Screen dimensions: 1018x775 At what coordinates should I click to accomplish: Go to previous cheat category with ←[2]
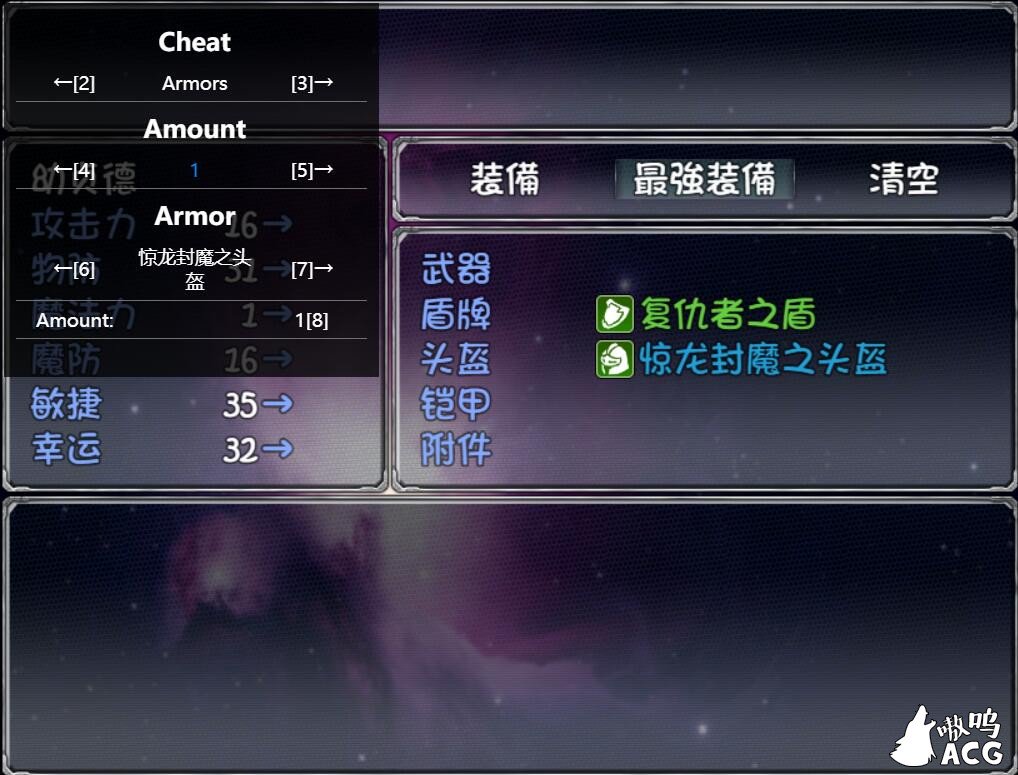(74, 83)
